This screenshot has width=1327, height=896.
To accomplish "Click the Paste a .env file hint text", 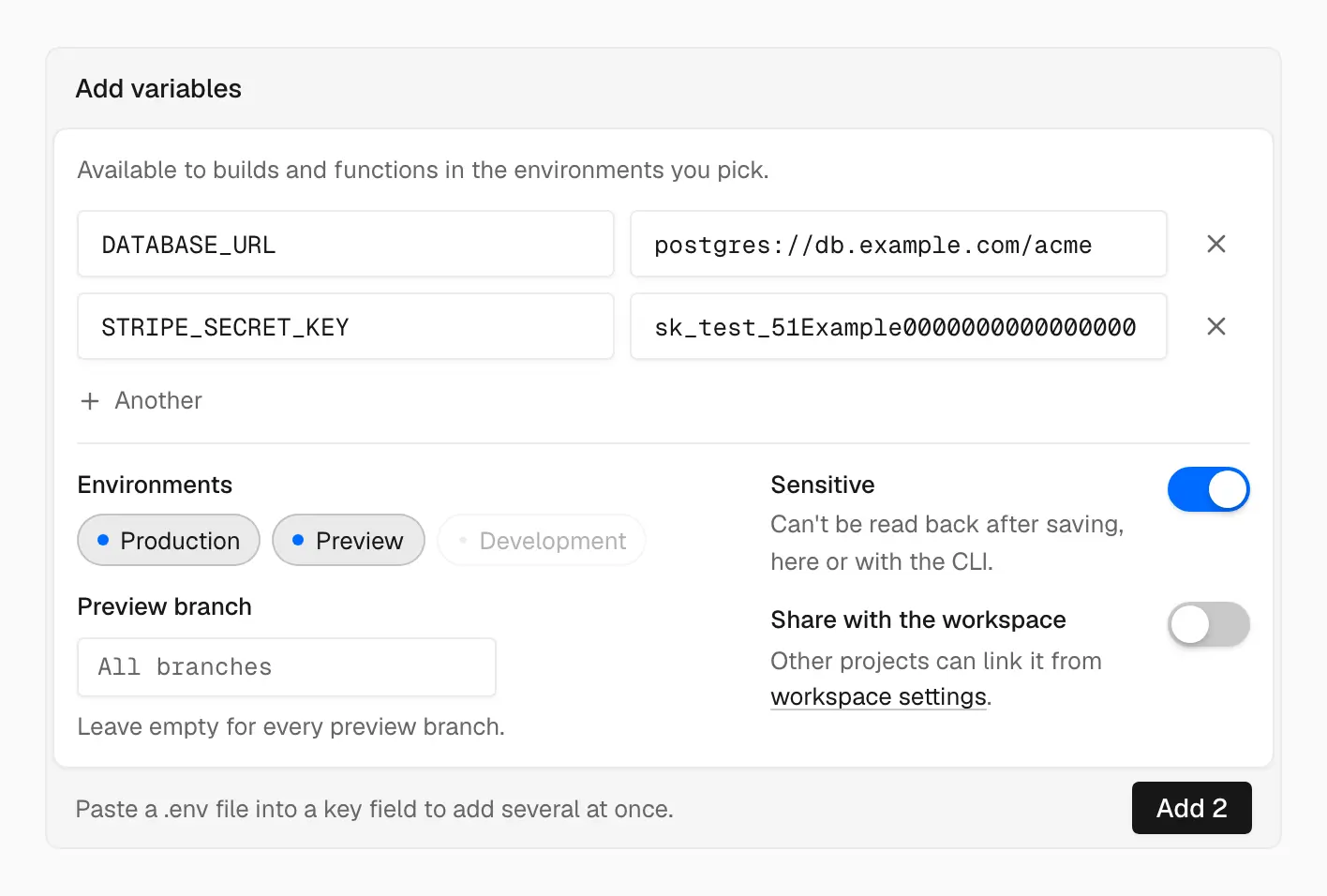I will (375, 809).
